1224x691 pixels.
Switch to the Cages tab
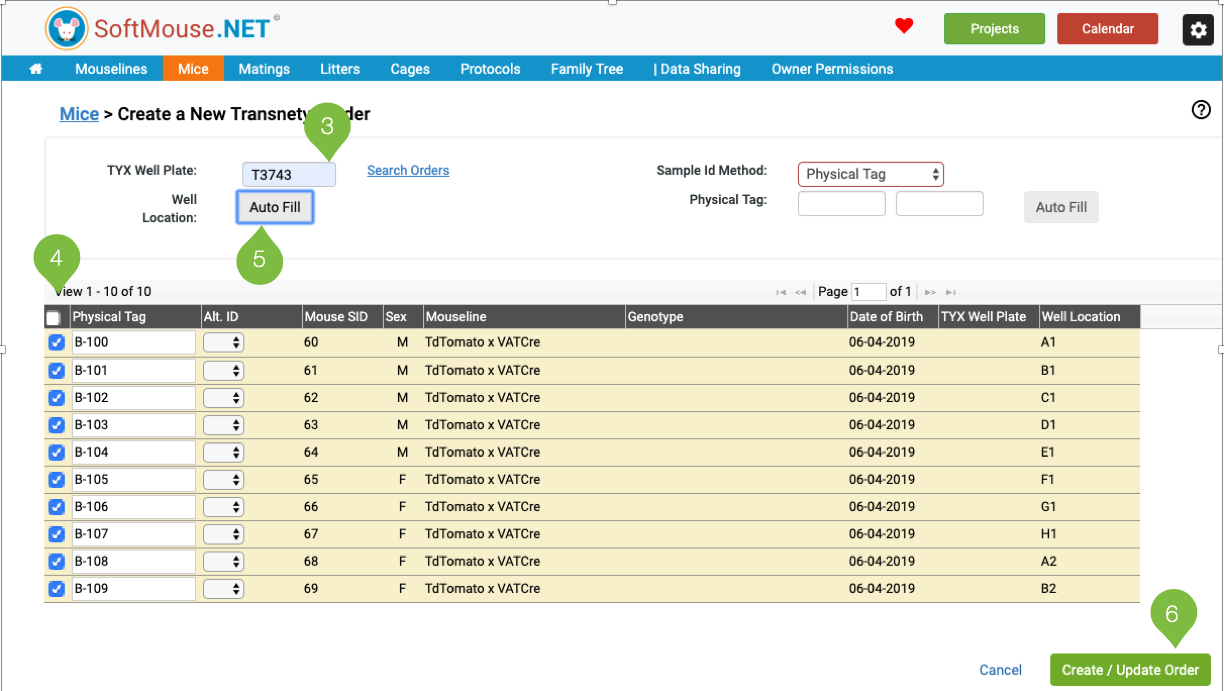[x=410, y=69]
